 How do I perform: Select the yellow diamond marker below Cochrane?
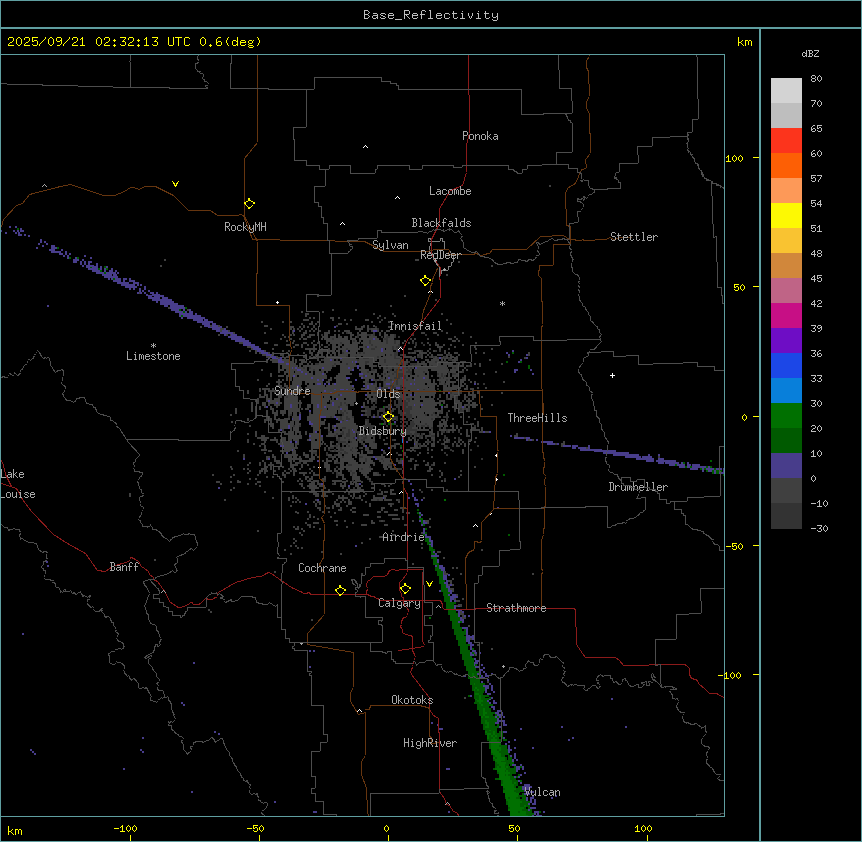point(340,590)
